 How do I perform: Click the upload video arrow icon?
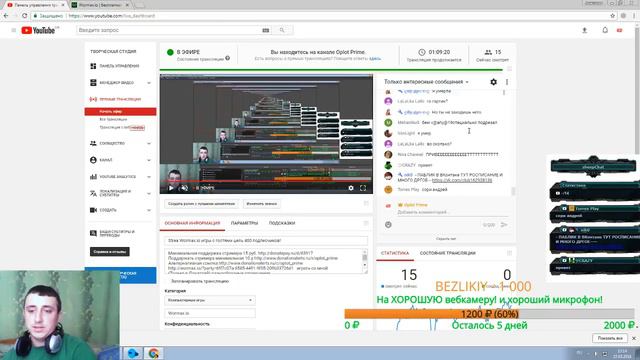point(584,30)
